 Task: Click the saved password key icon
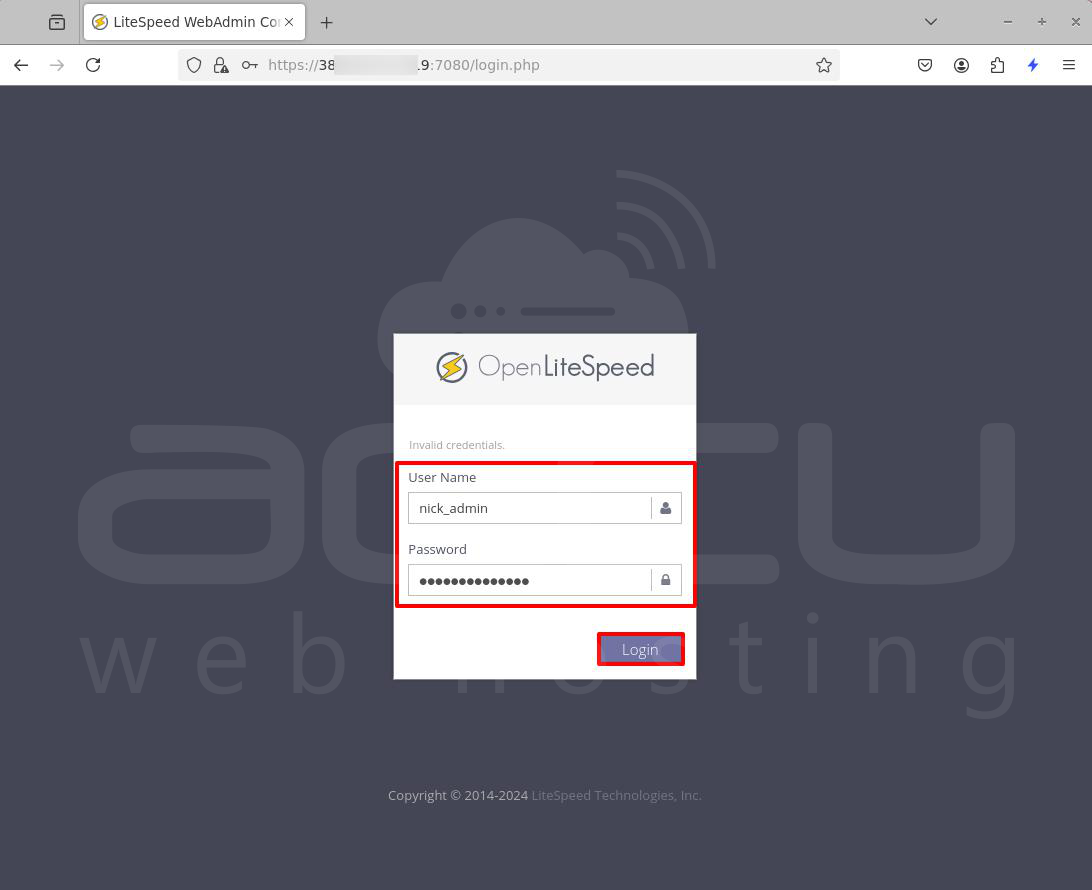(249, 65)
